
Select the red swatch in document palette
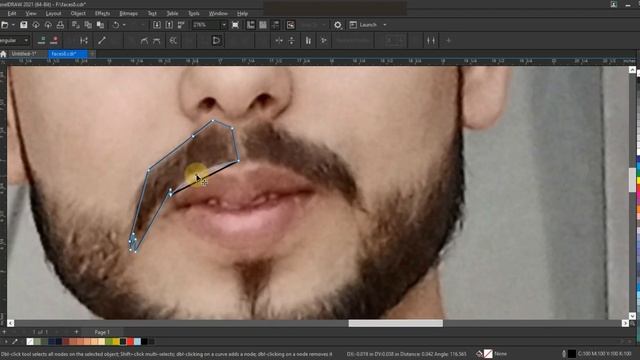pos(130,341)
